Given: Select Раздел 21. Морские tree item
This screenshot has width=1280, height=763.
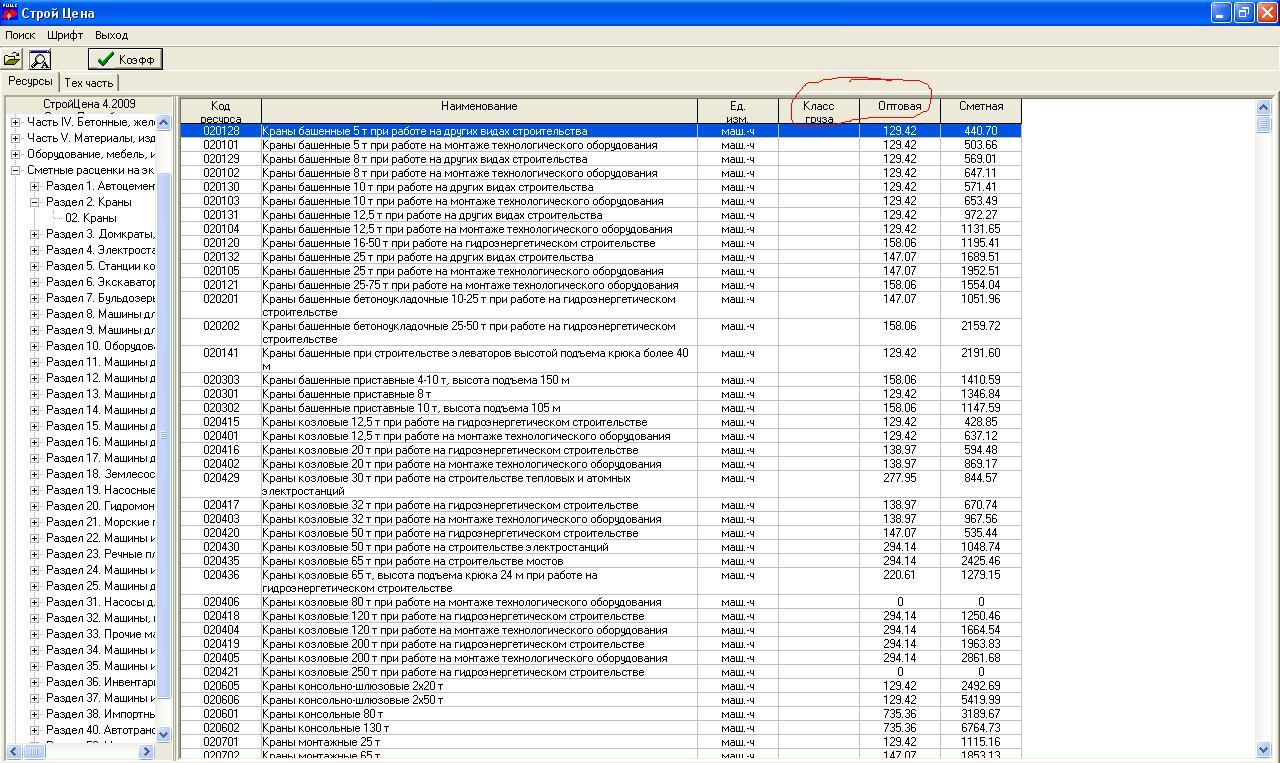Looking at the screenshot, I should pyautogui.click(x=100, y=522).
